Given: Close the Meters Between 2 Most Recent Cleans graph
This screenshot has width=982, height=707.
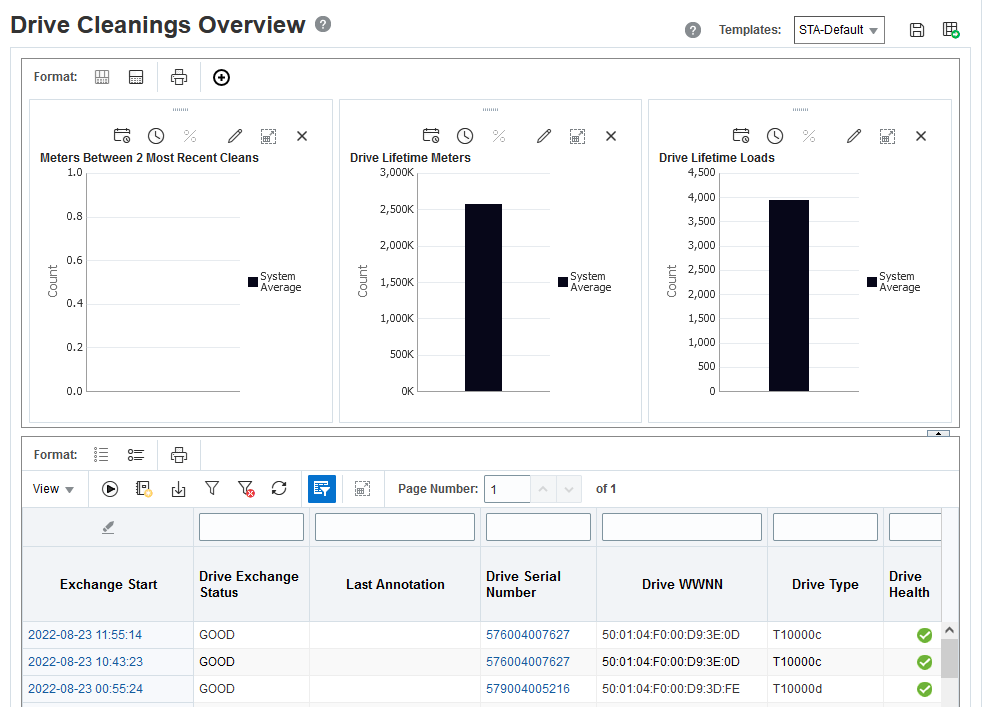Looking at the screenshot, I should click(302, 136).
